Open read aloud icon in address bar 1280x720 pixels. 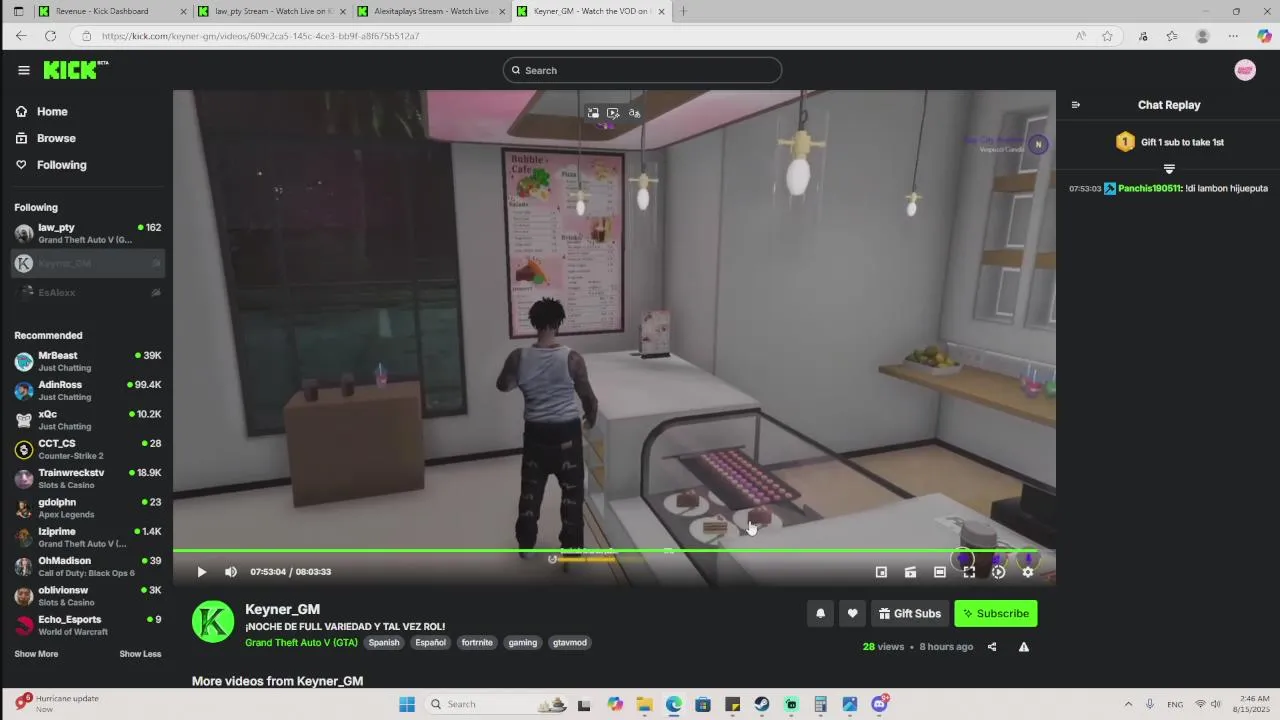[x=1081, y=36]
